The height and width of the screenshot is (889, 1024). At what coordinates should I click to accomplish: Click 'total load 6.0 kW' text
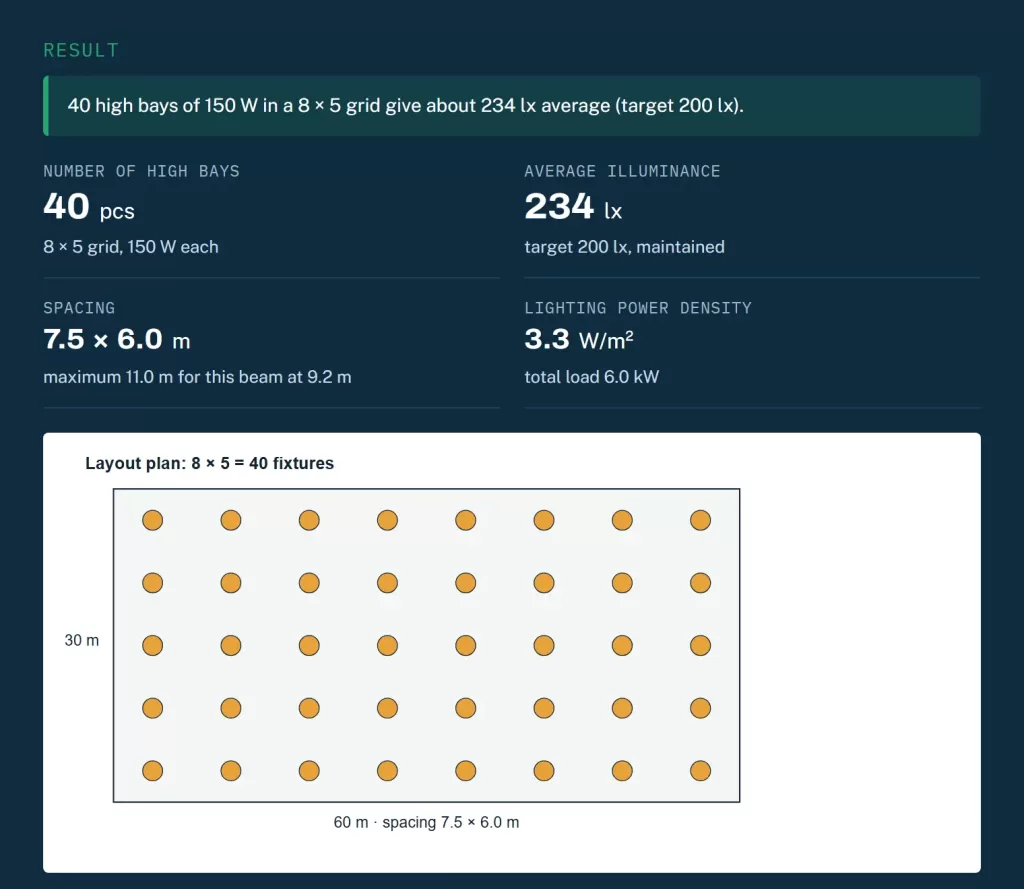(592, 377)
